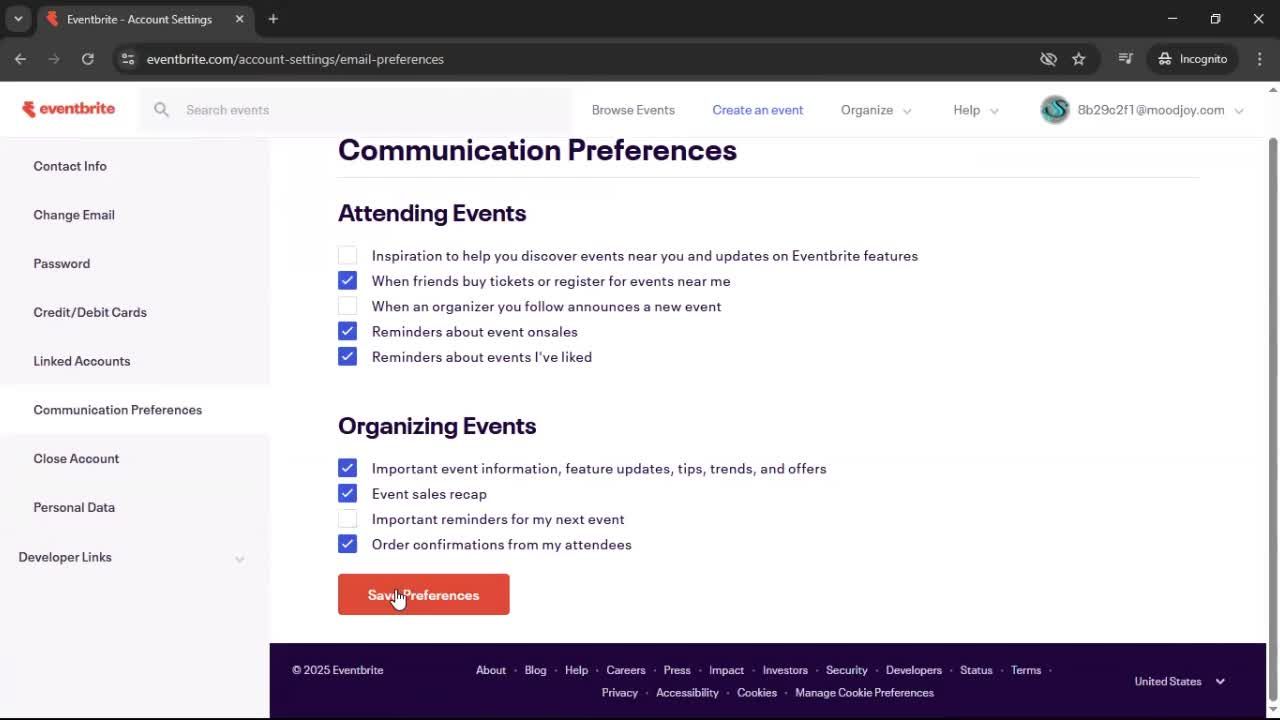Bookmark this page with star icon
Image resolution: width=1280 pixels, height=720 pixels.
[1079, 59]
